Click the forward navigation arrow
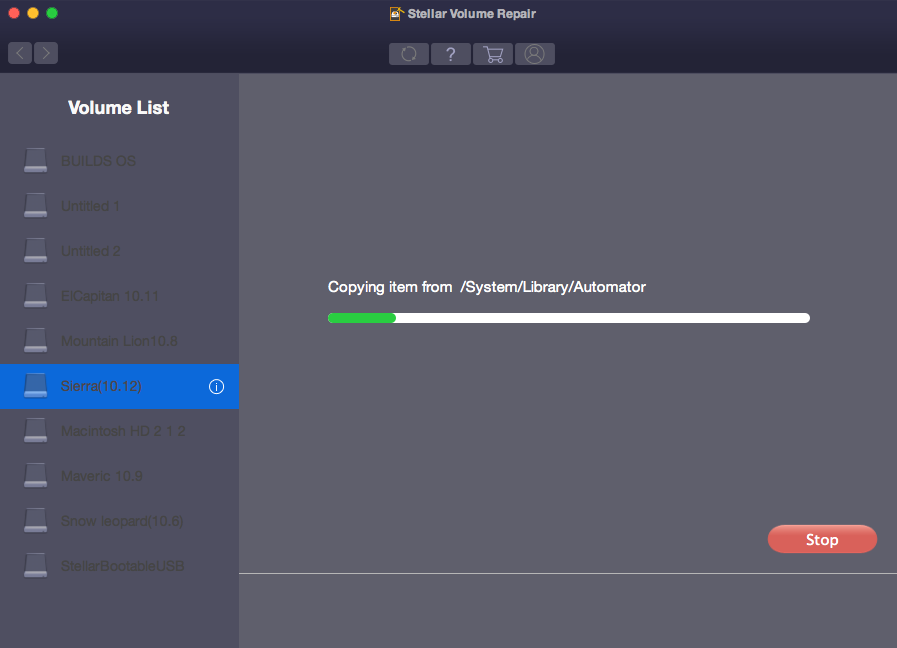 46,53
